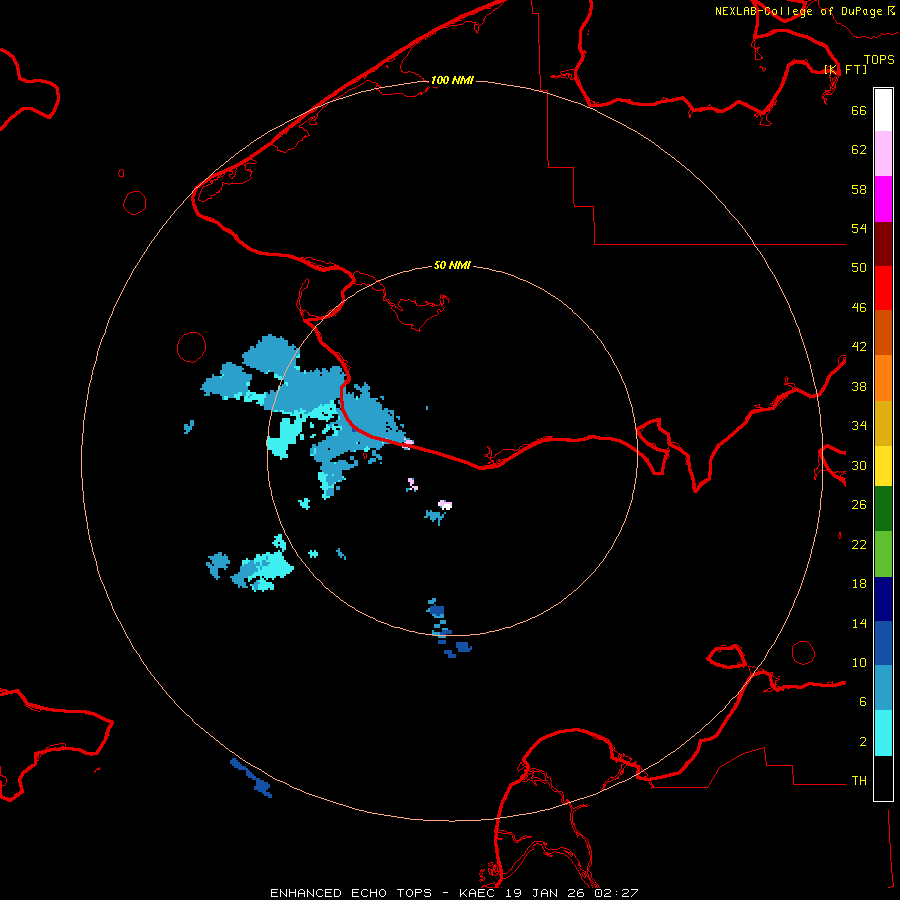Click the "TH" threshold label
Viewport: 900px width, 900px height.
pyautogui.click(x=859, y=781)
